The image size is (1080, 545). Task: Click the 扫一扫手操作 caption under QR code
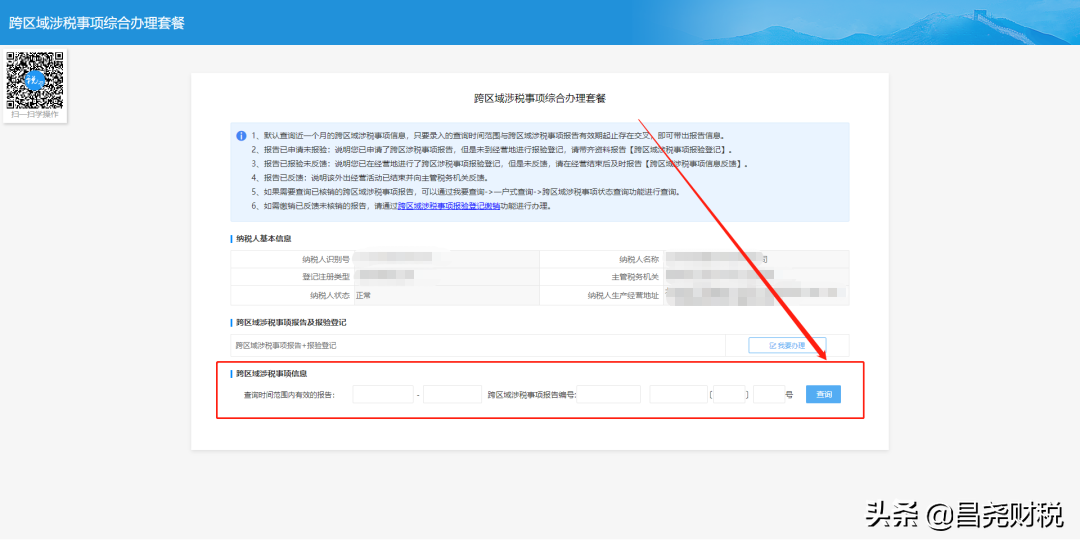[x=35, y=115]
